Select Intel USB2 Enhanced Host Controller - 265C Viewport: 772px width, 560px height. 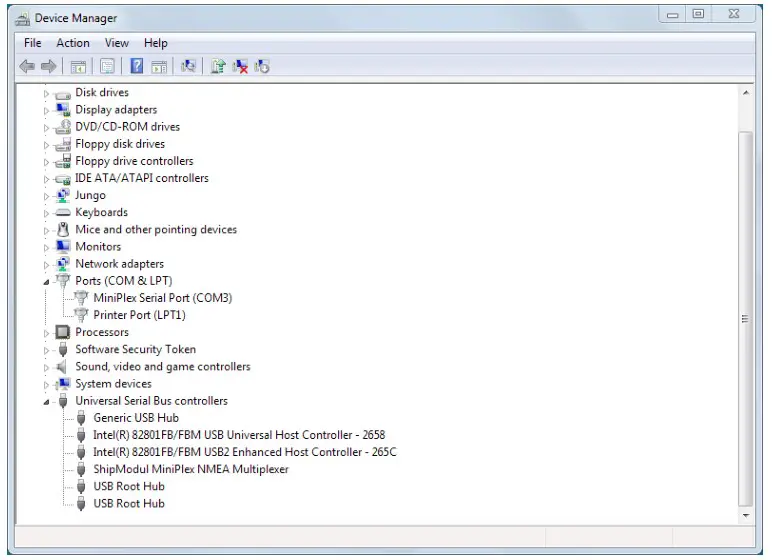[x=245, y=452]
